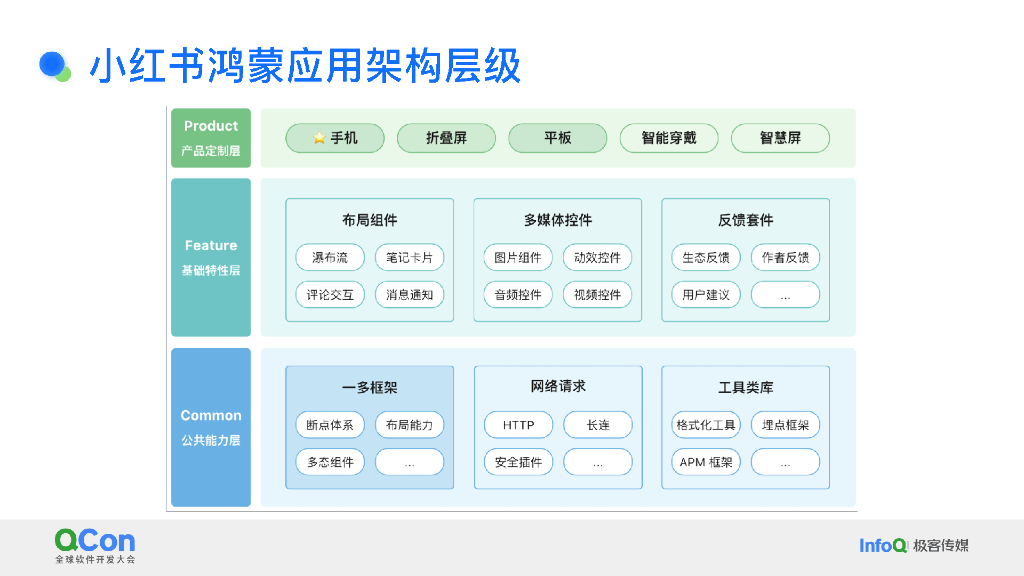1024x576 pixels.
Task: Click the title 小红书鸿蒙应用架构层级
Action: point(305,66)
